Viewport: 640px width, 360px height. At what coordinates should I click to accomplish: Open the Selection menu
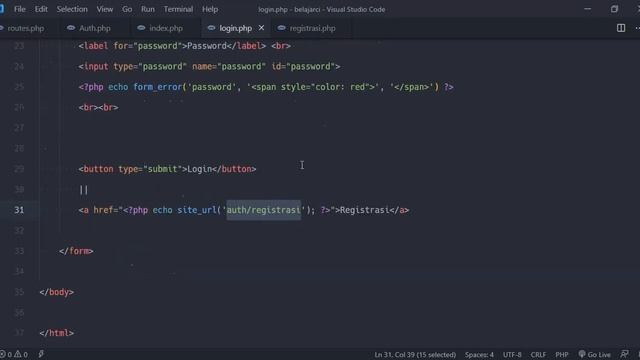pos(72,9)
